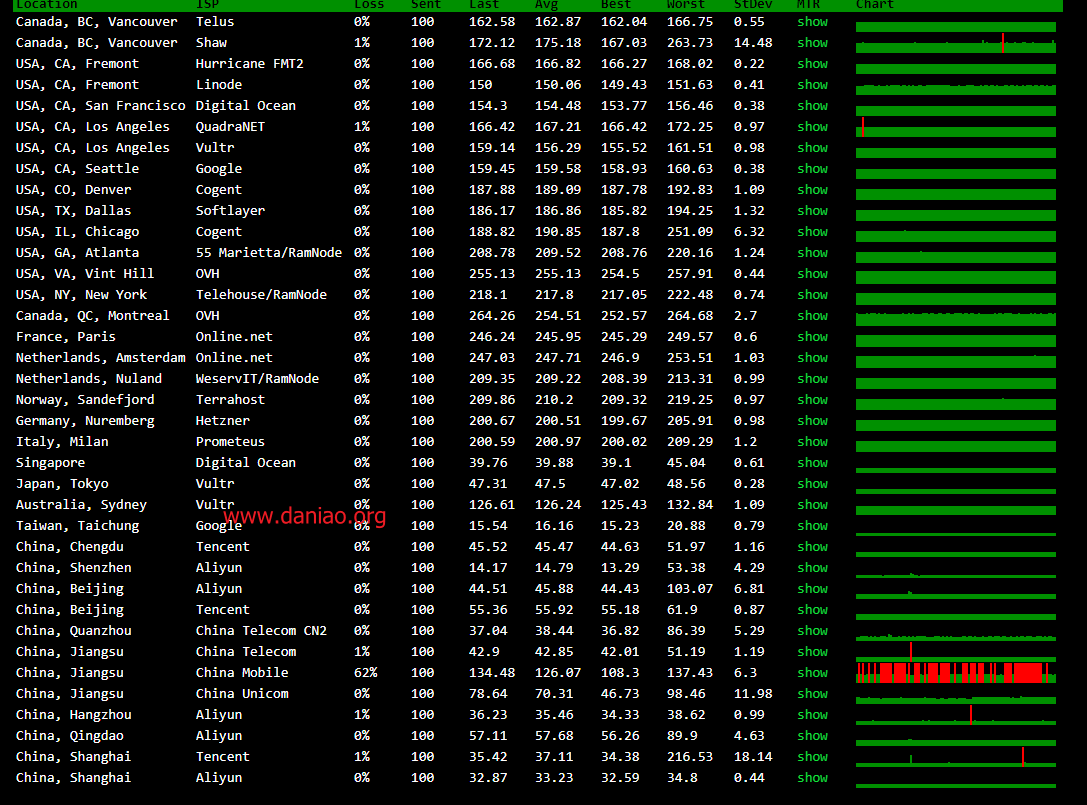Select the location China, Qingdao
Screen dimensions: 1087x805
(x=69, y=736)
